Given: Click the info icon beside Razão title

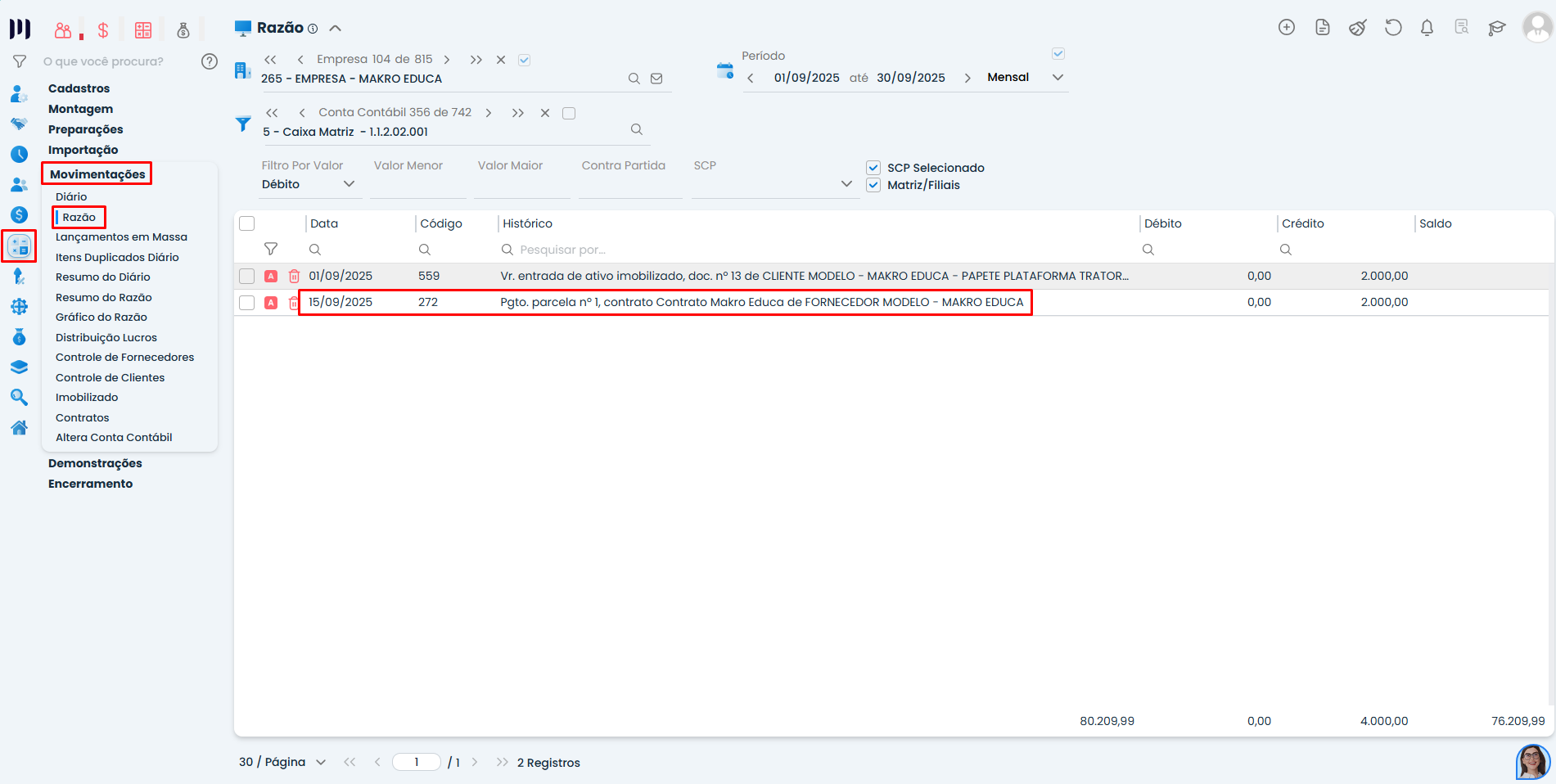Looking at the screenshot, I should click(313, 29).
